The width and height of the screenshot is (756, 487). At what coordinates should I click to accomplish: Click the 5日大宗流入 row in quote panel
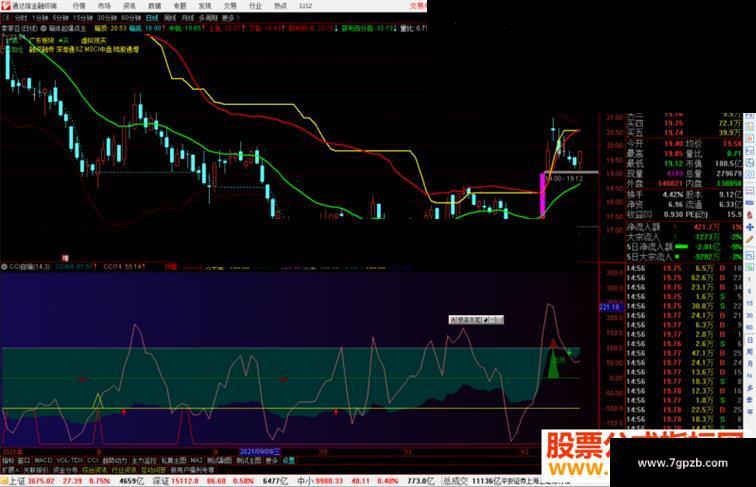click(x=685, y=257)
